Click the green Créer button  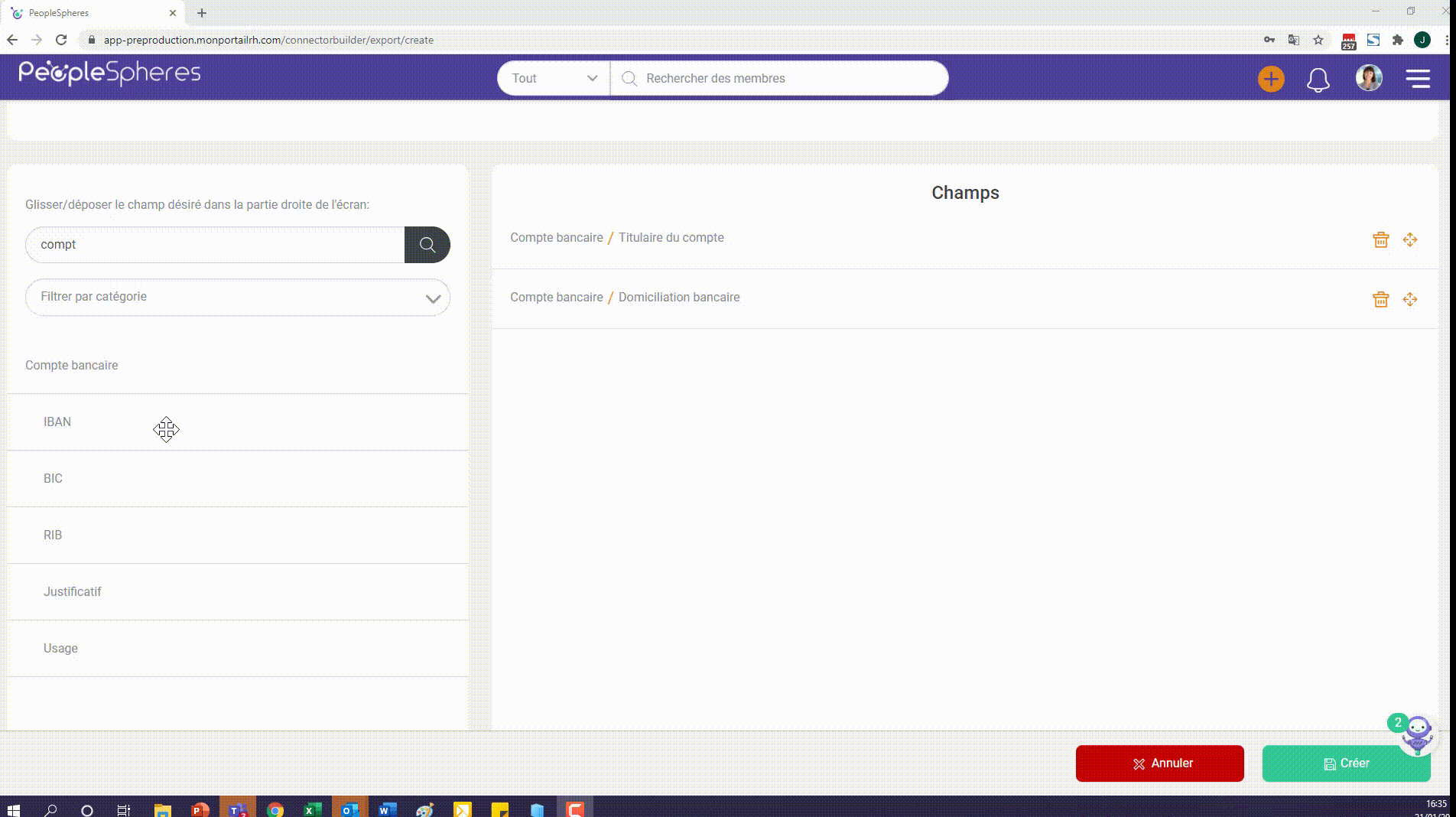pyautogui.click(x=1346, y=763)
